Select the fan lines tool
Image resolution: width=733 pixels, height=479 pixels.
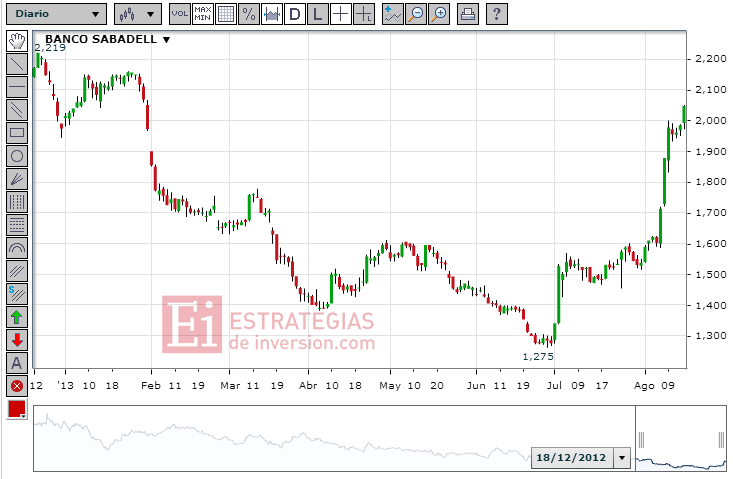coord(17,179)
